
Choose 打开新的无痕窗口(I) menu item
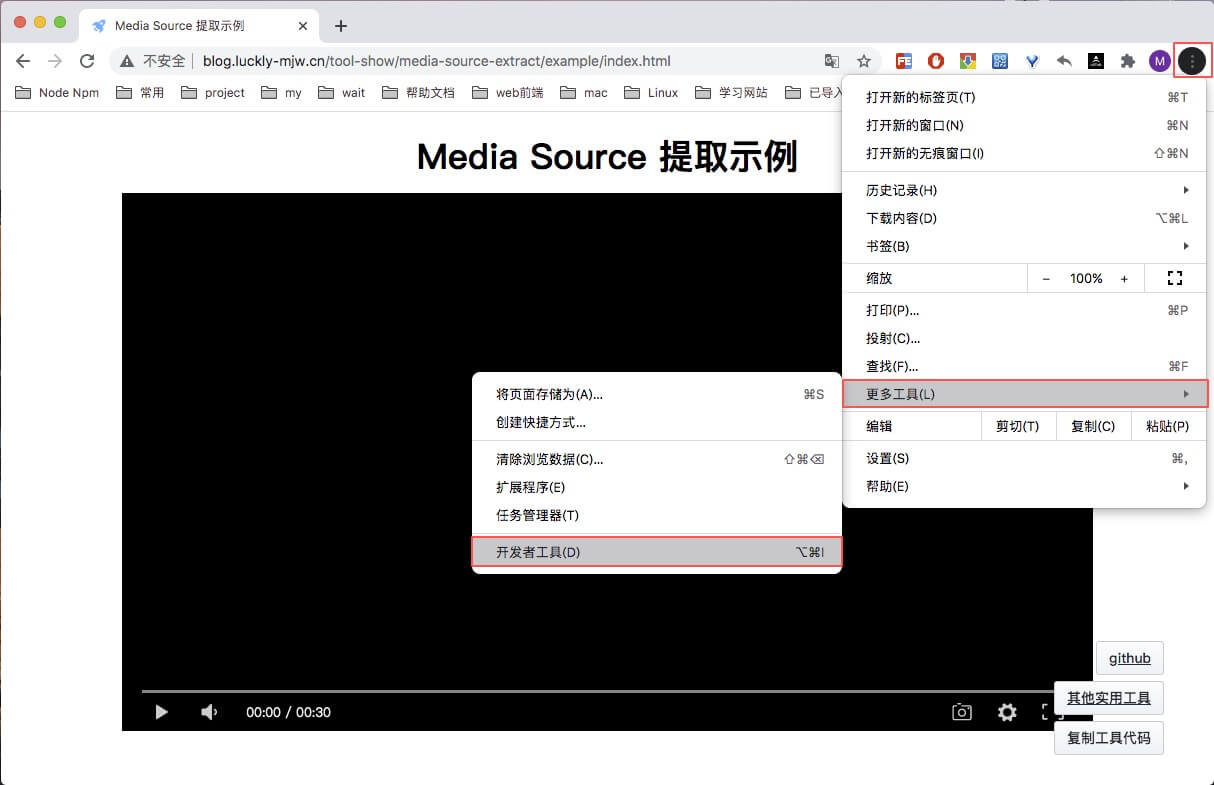[x=1024, y=153]
